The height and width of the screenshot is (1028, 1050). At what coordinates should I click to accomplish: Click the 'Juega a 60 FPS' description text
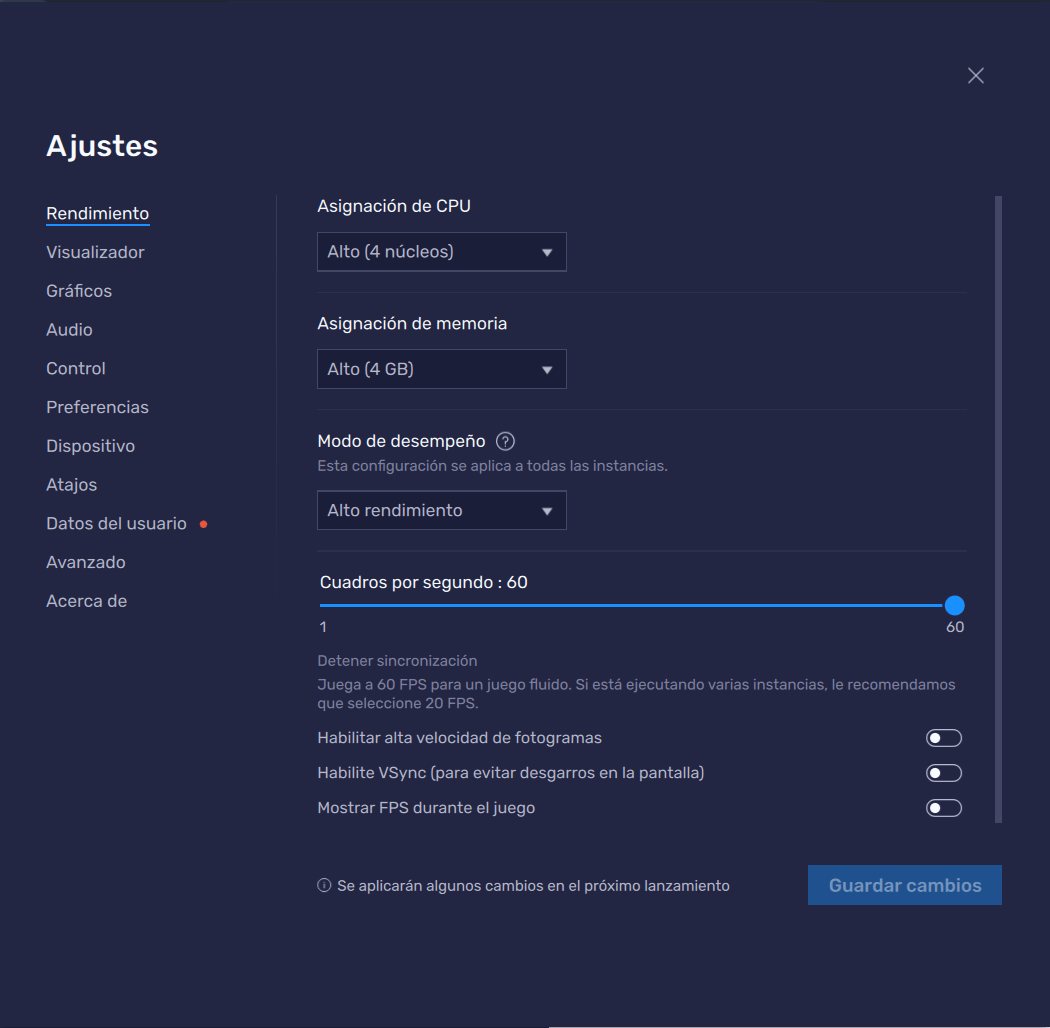pyautogui.click(x=636, y=694)
